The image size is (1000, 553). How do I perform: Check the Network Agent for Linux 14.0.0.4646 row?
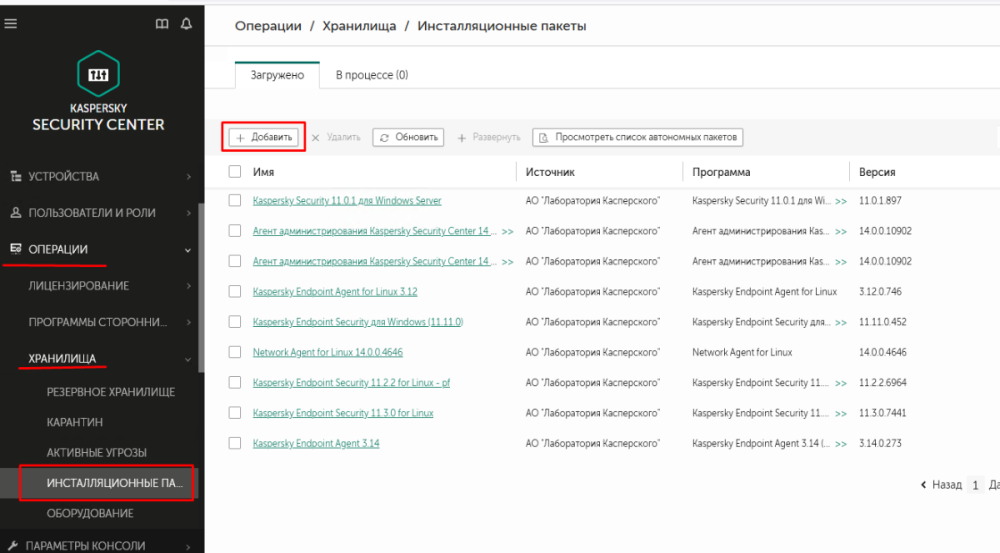pyautogui.click(x=235, y=352)
